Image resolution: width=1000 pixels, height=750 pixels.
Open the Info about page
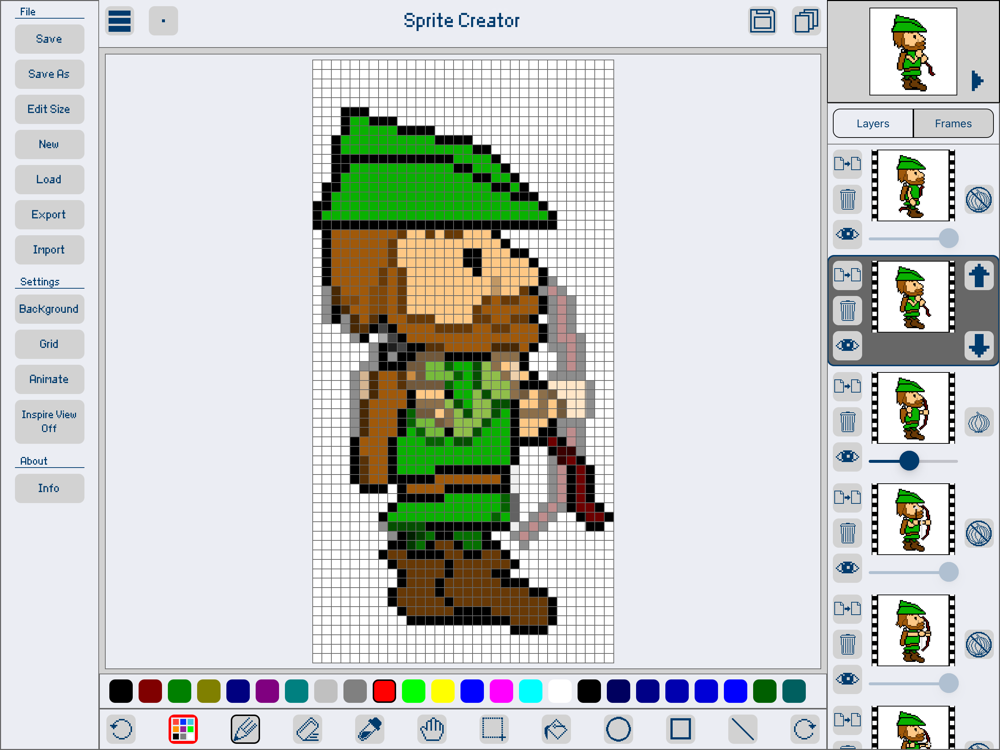click(x=49, y=488)
